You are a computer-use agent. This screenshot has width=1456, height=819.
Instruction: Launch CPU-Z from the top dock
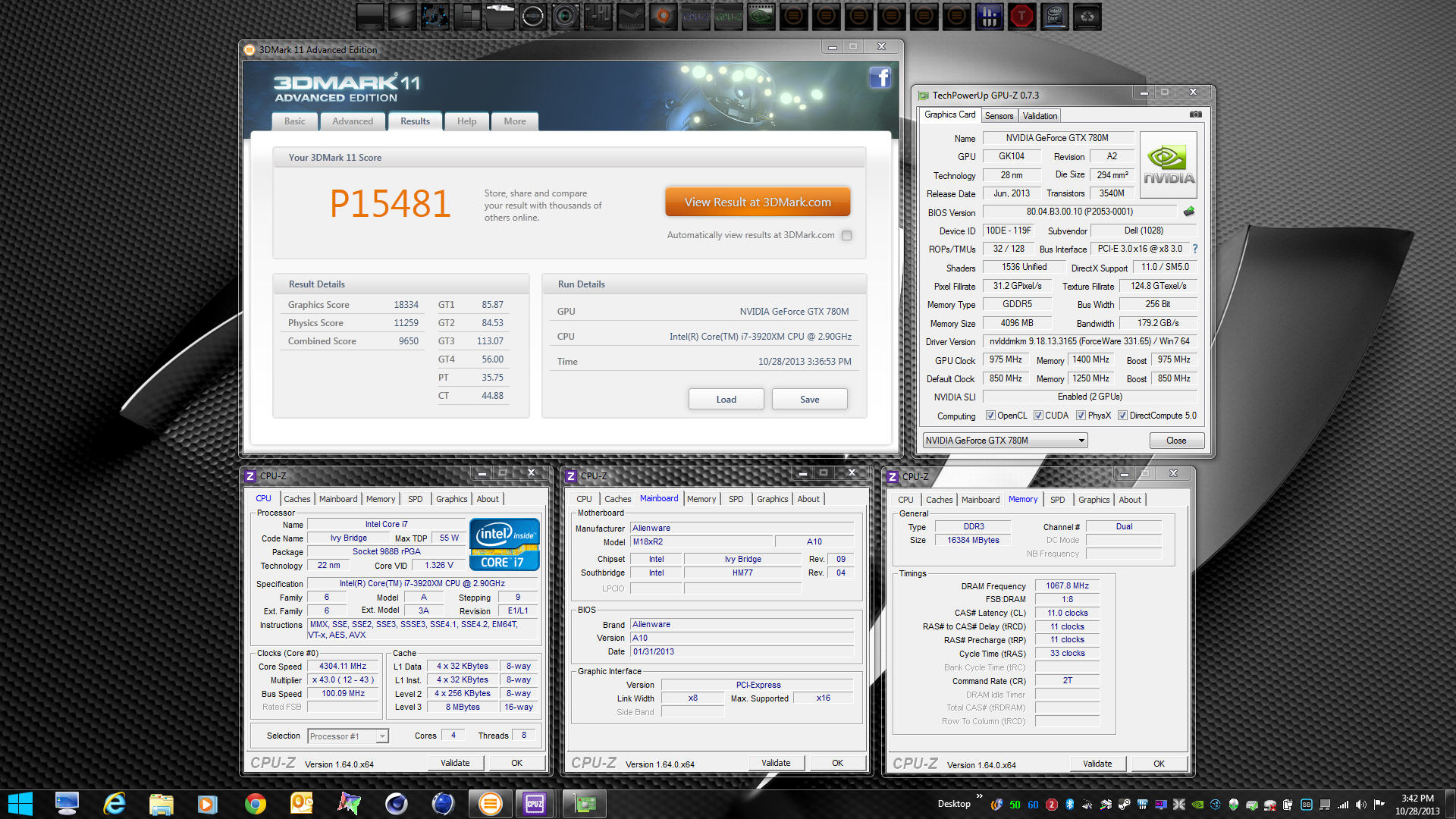click(695, 16)
